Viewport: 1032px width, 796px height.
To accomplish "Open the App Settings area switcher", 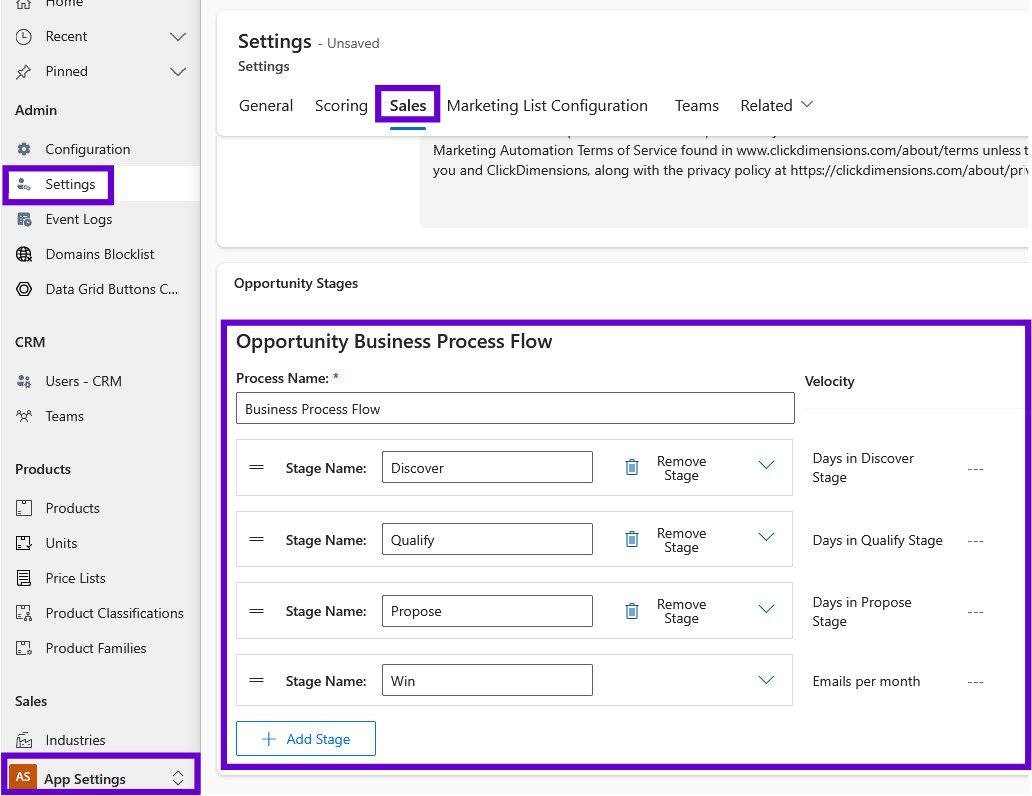I will tap(178, 778).
